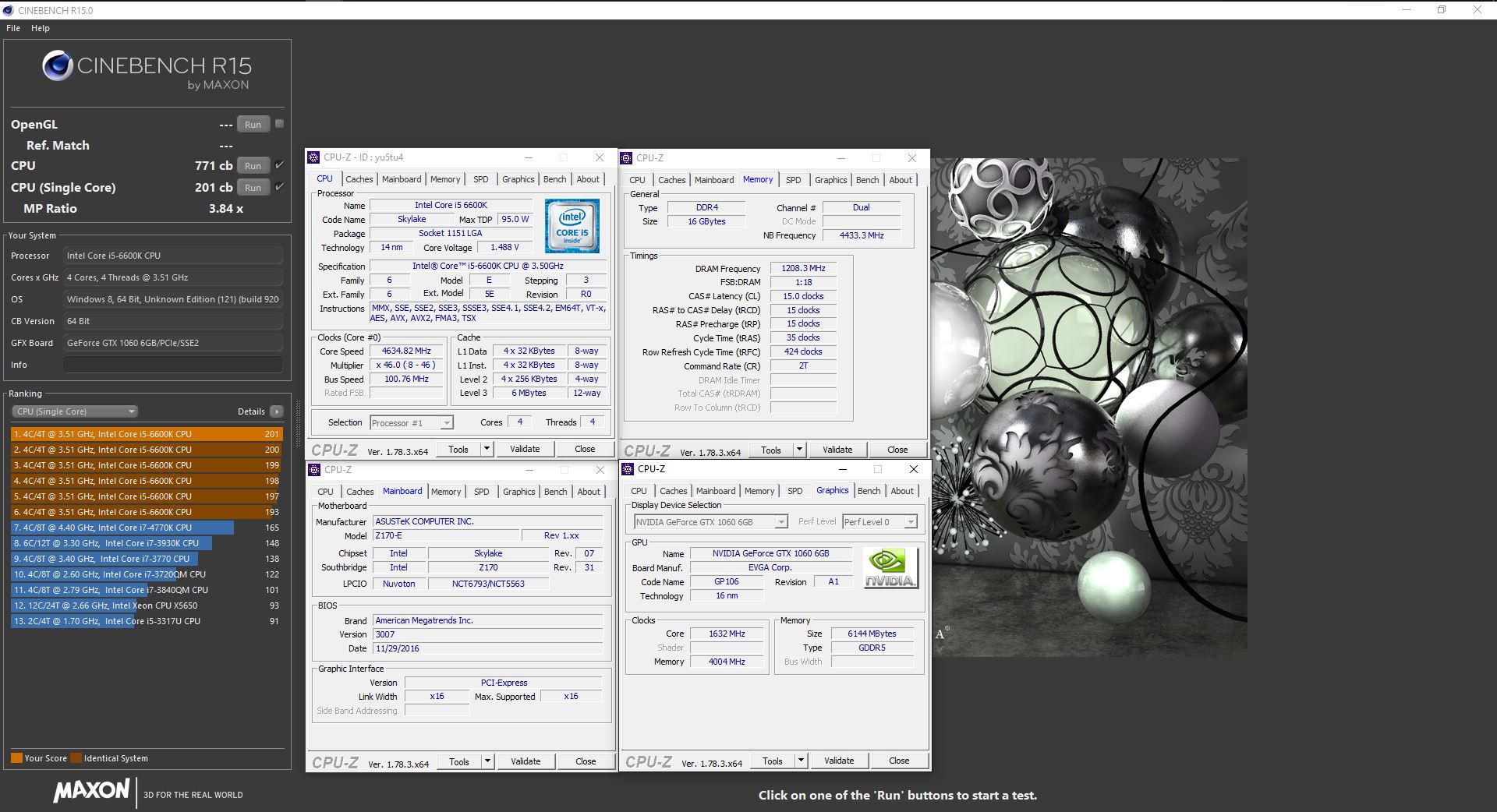
Task: Click the Intel Core i5 logo in CPU-Z
Action: (572, 226)
